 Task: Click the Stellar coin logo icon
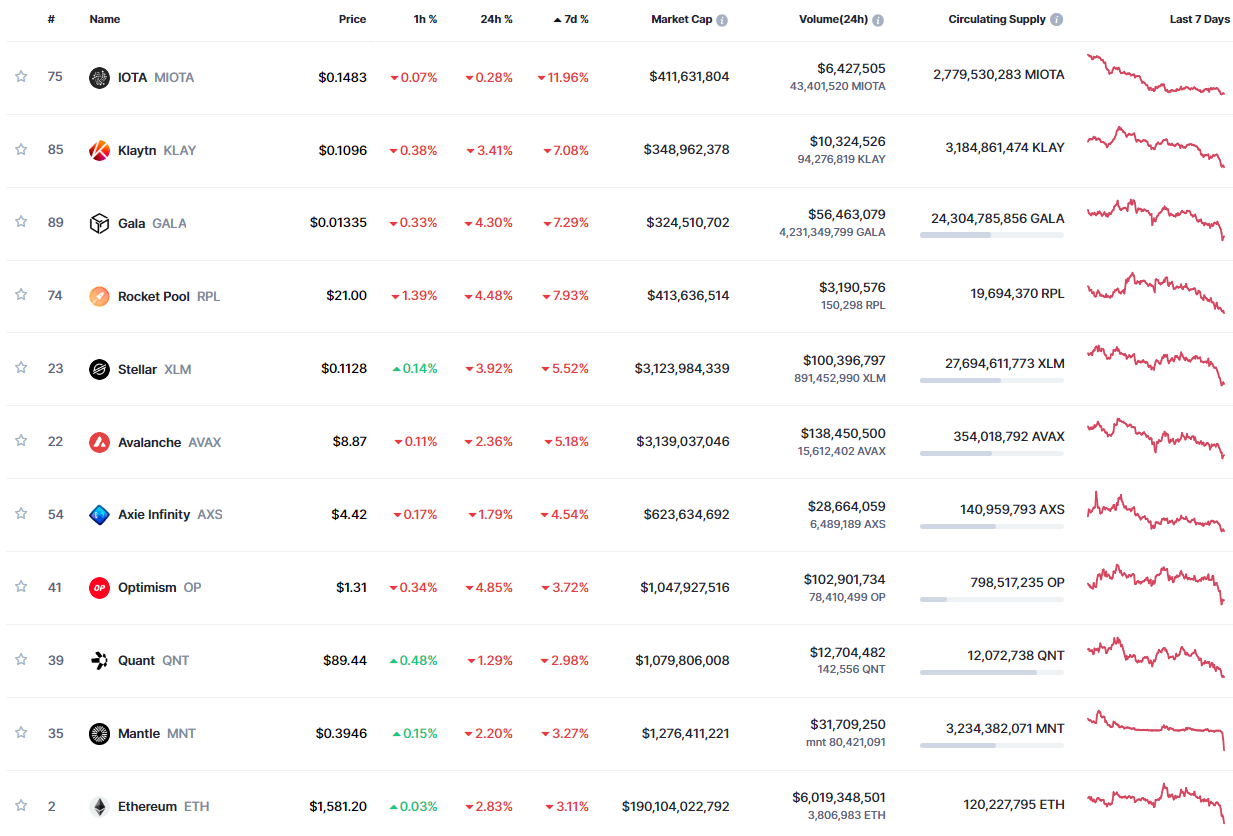(99, 369)
